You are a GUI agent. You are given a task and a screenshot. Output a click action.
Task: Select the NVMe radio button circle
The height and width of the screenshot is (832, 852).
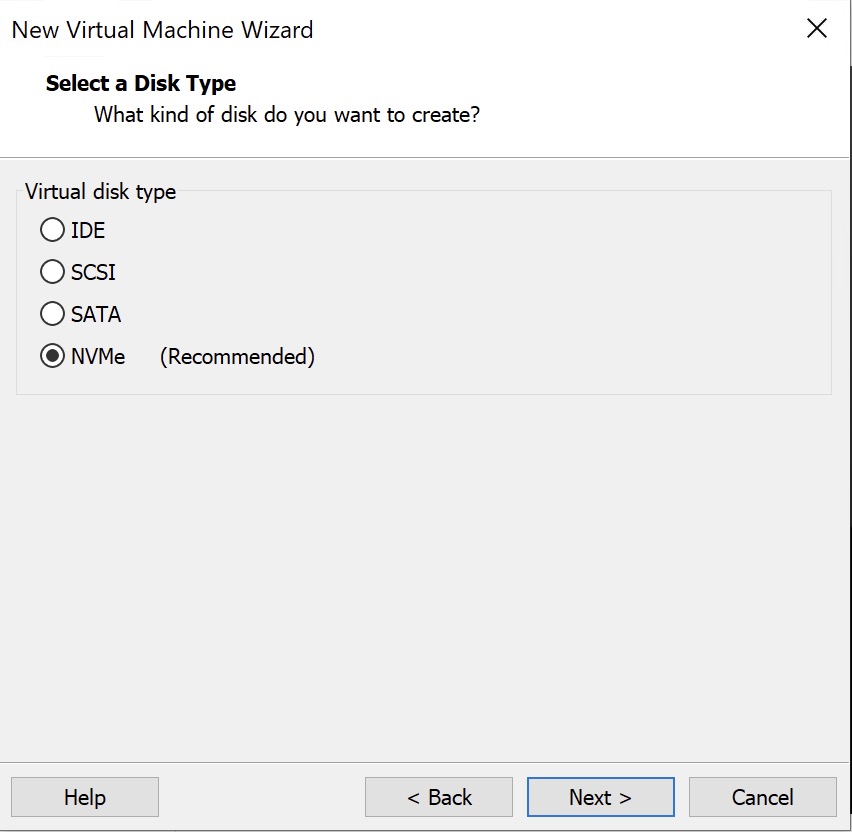point(52,356)
